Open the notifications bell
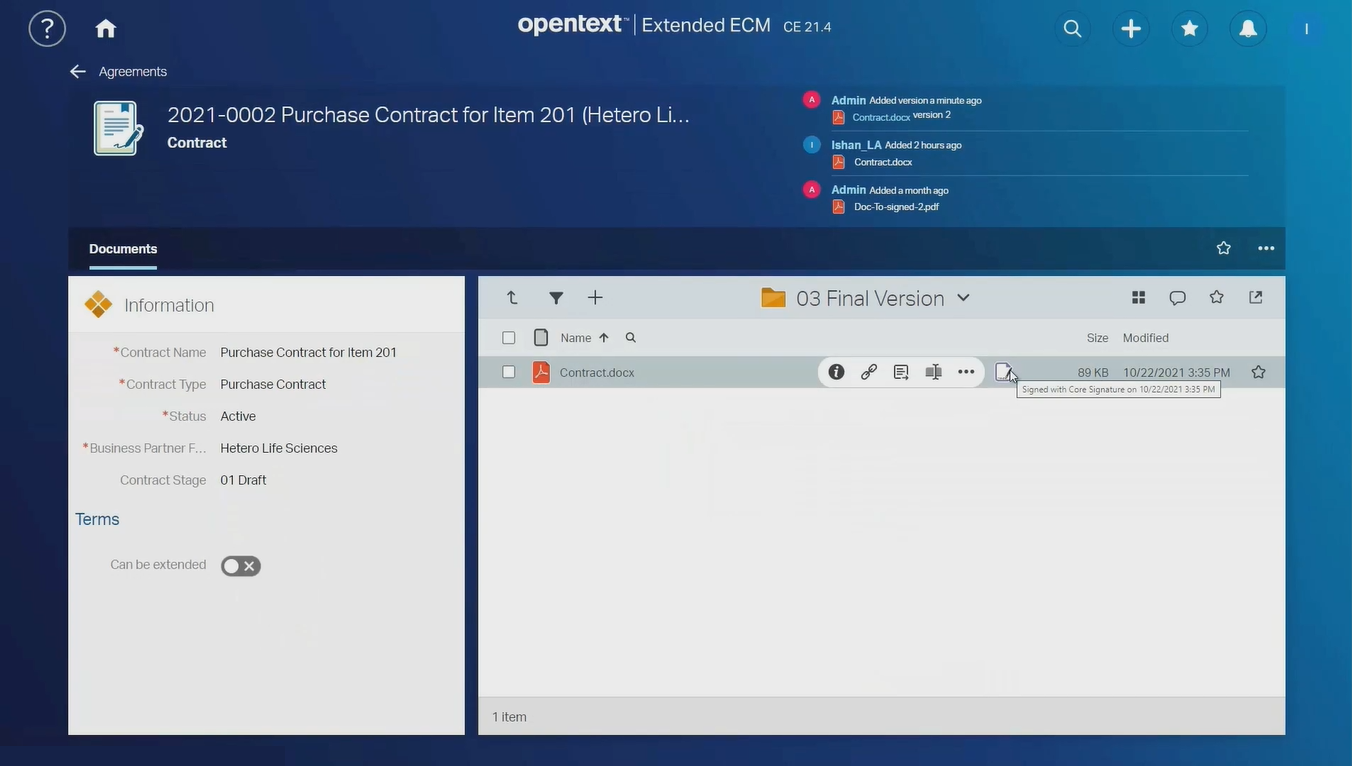This screenshot has height=766, width=1352. click(1248, 28)
